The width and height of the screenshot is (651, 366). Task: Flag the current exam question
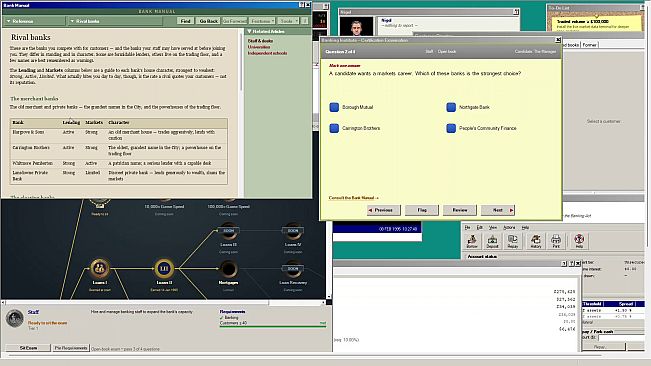tap(422, 210)
